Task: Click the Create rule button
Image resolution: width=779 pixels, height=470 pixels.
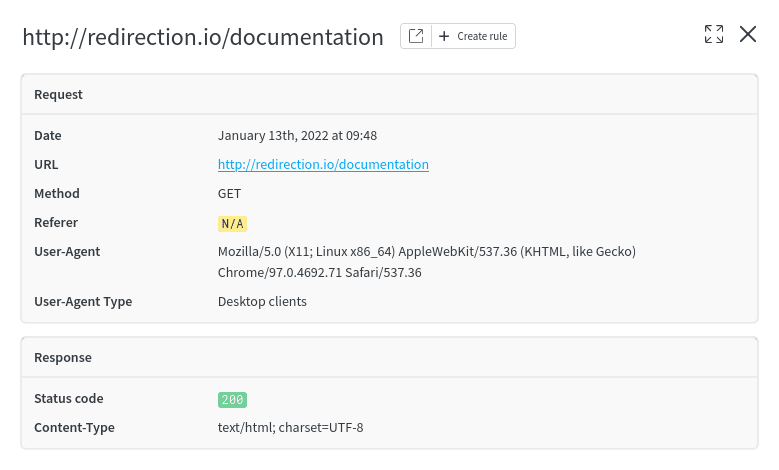Action: [x=473, y=36]
